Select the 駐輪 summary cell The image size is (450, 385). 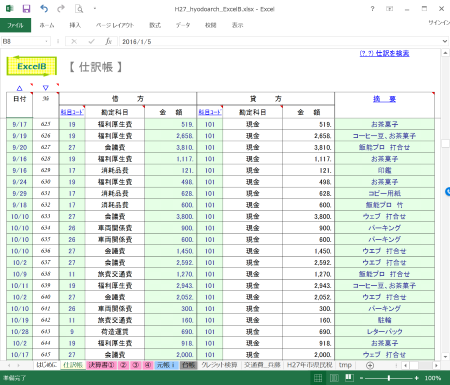384,320
